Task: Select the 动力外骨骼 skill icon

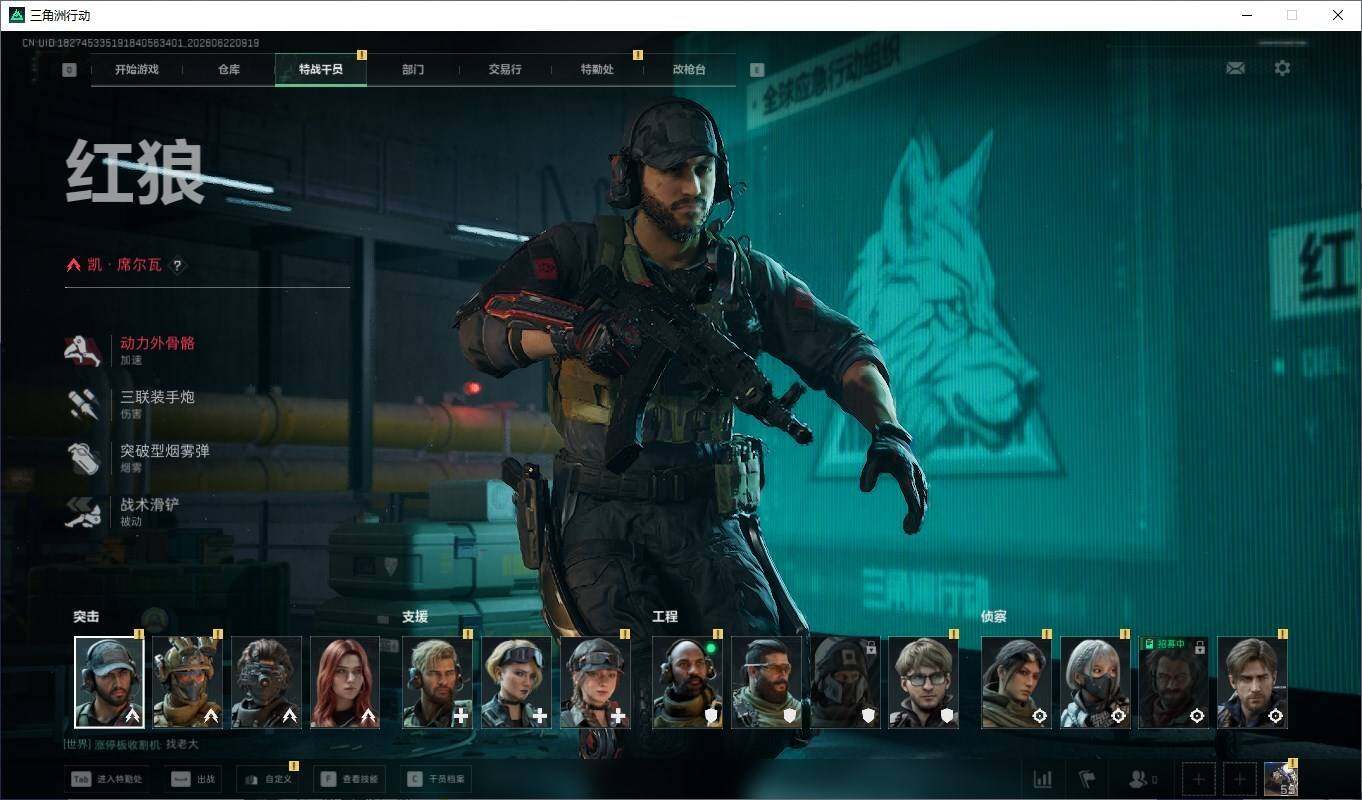Action: point(84,350)
